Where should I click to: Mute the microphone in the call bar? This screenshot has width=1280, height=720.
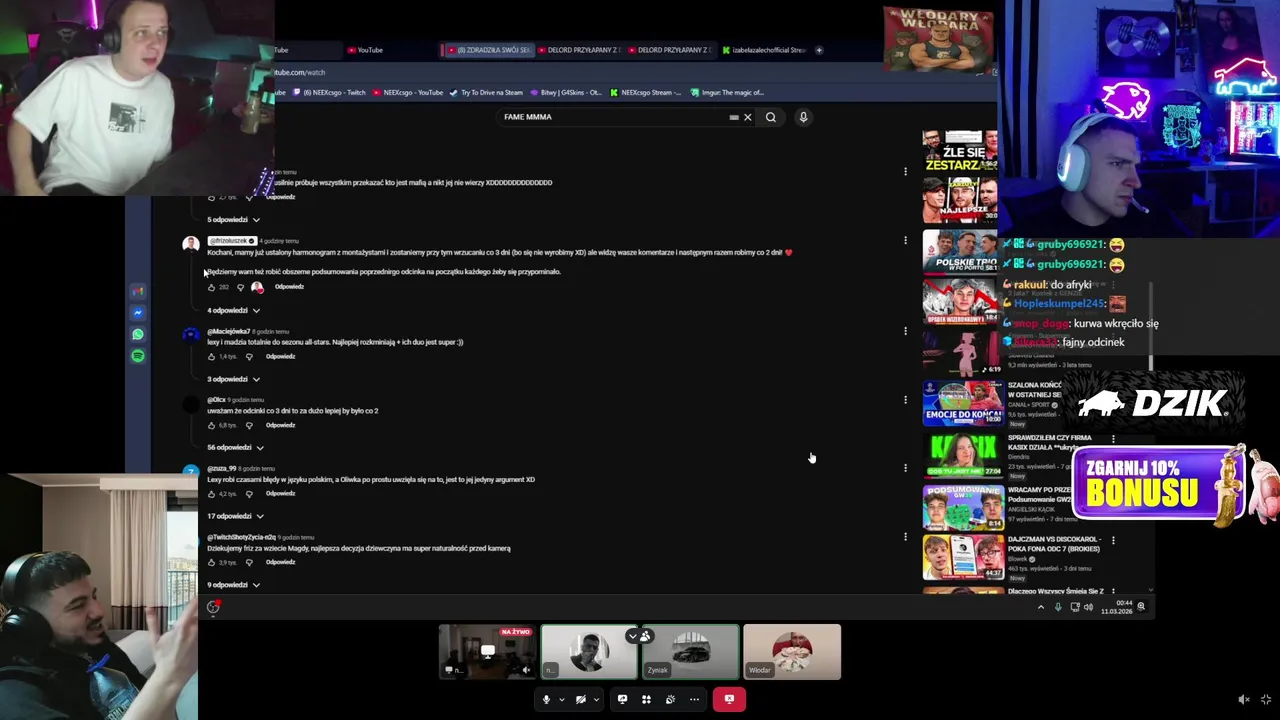click(546, 699)
